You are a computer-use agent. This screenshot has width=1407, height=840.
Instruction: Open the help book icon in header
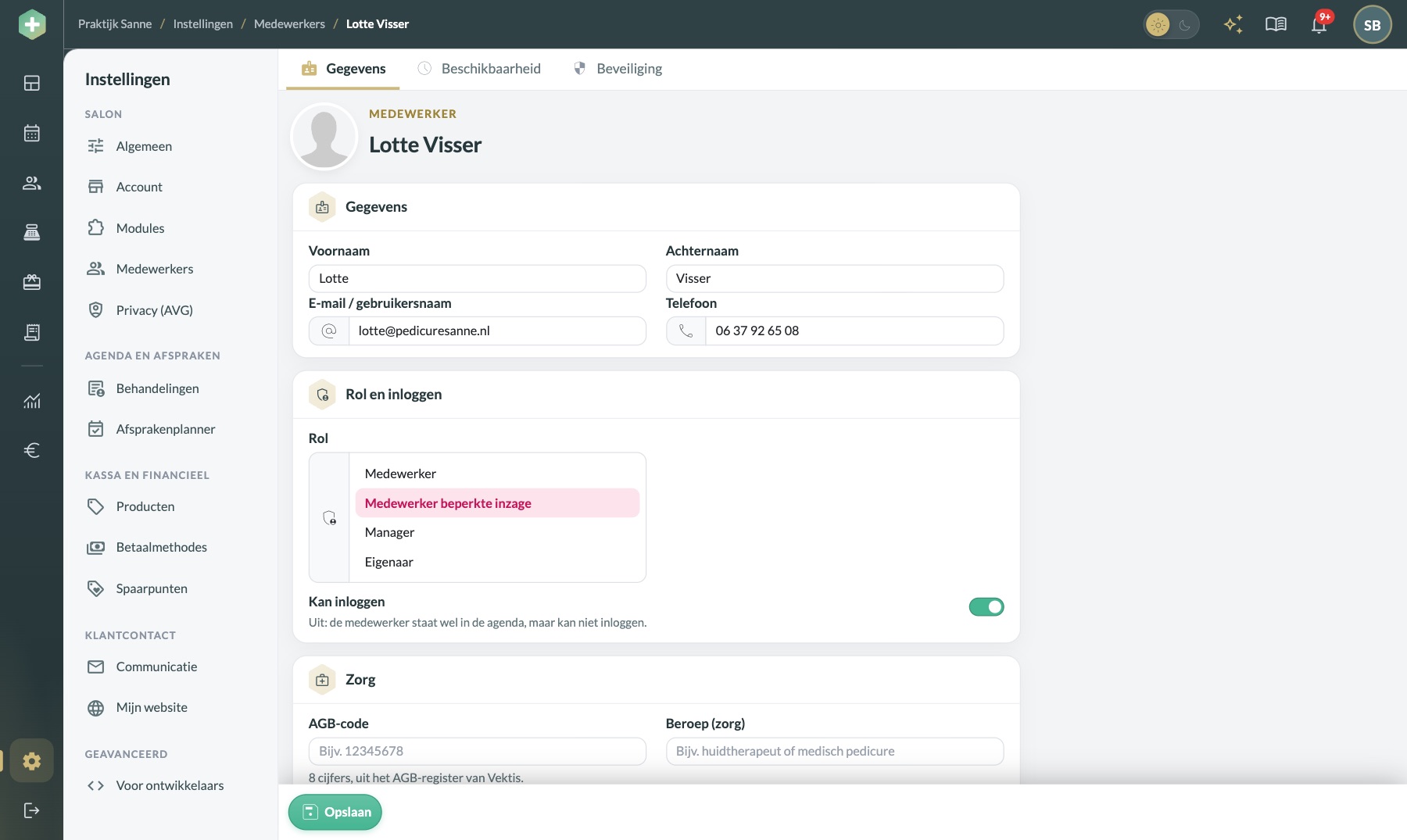coord(1276,24)
